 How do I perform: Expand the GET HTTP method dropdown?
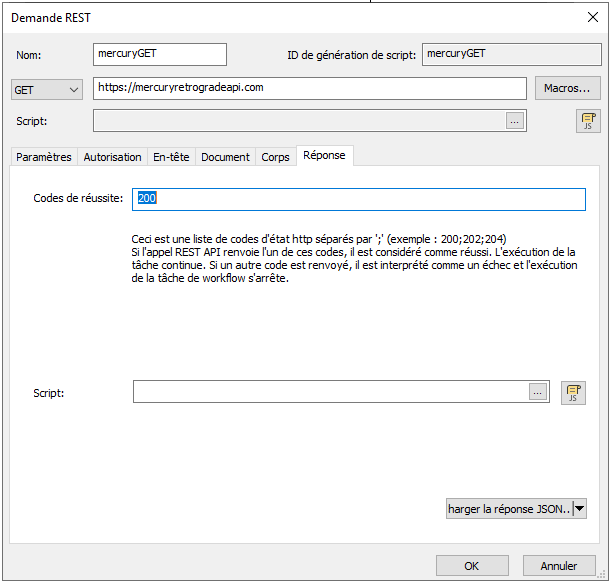pyautogui.click(x=47, y=89)
